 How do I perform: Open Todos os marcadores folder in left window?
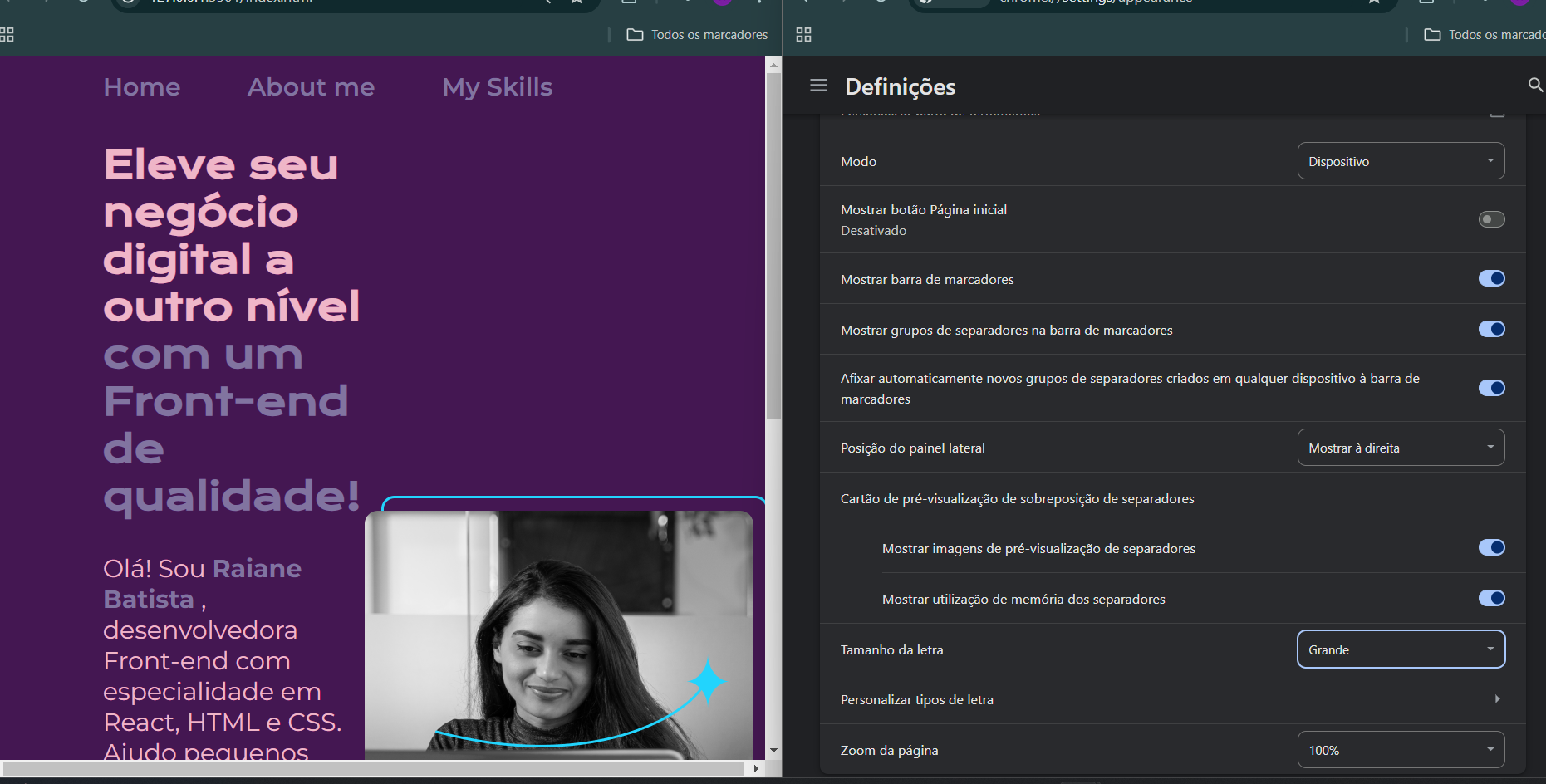tap(697, 35)
